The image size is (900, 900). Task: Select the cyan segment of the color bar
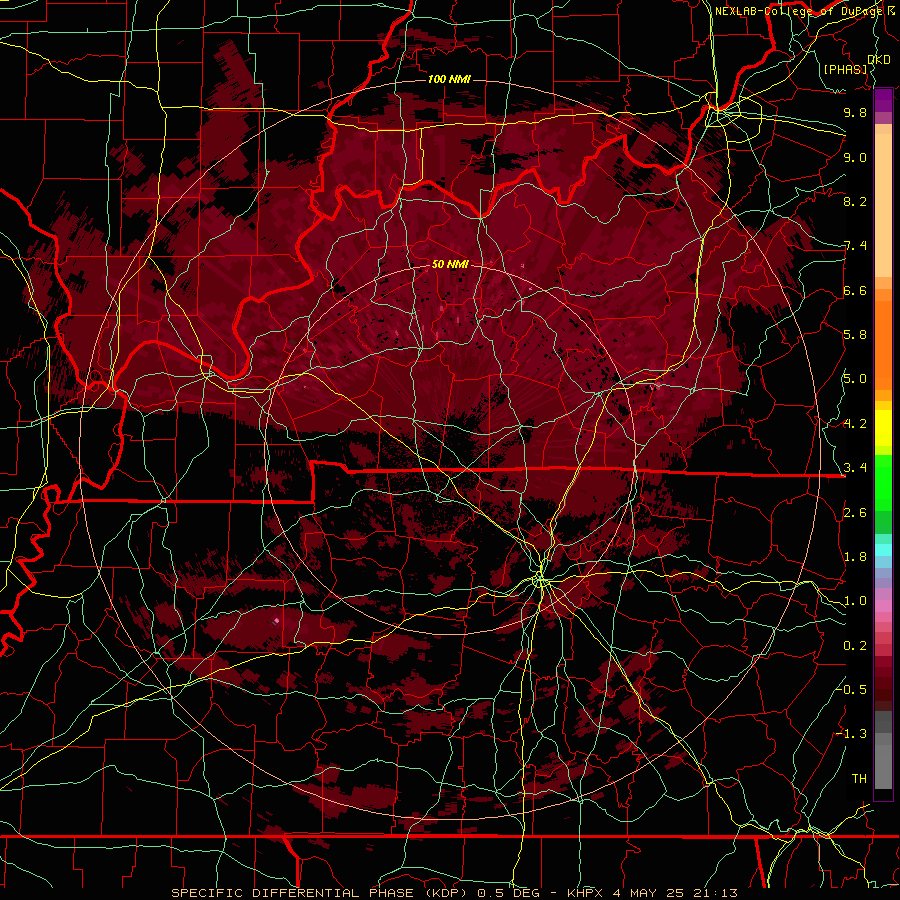(883, 550)
